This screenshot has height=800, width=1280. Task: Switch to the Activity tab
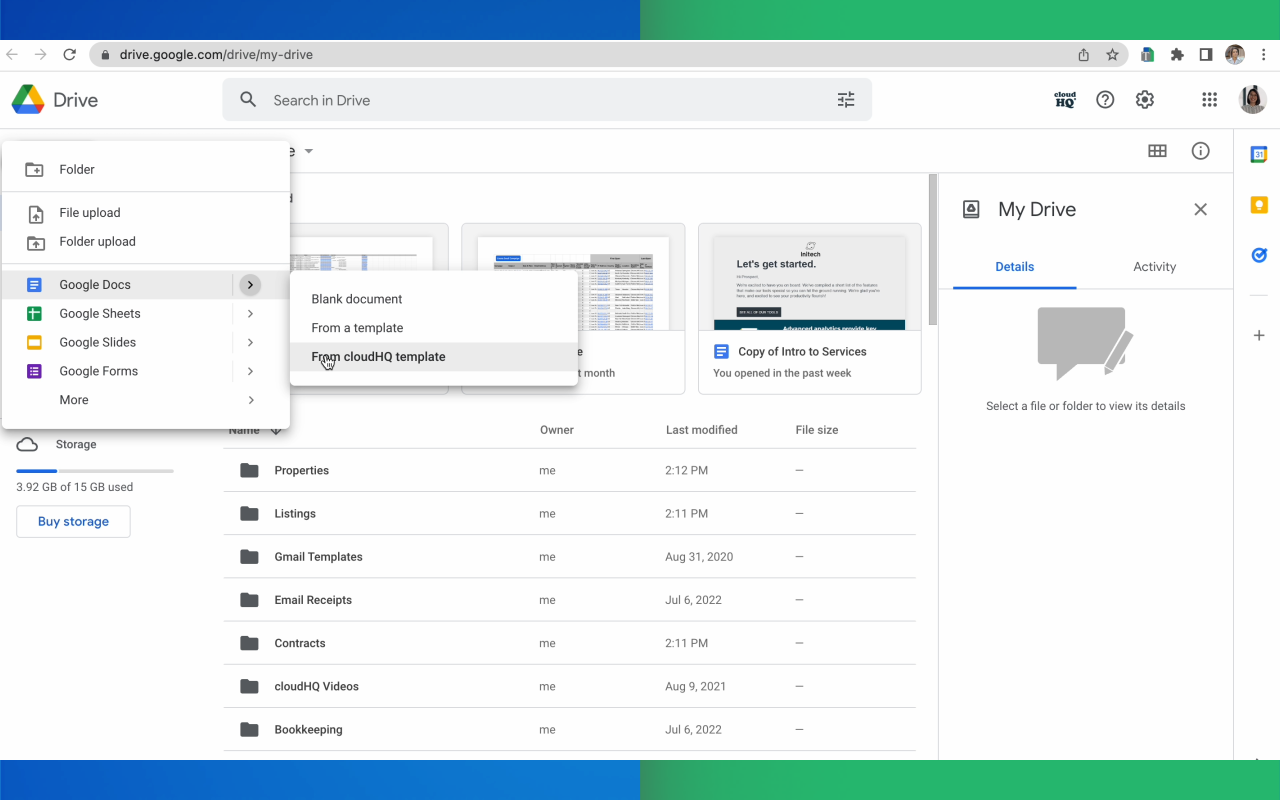click(1154, 266)
